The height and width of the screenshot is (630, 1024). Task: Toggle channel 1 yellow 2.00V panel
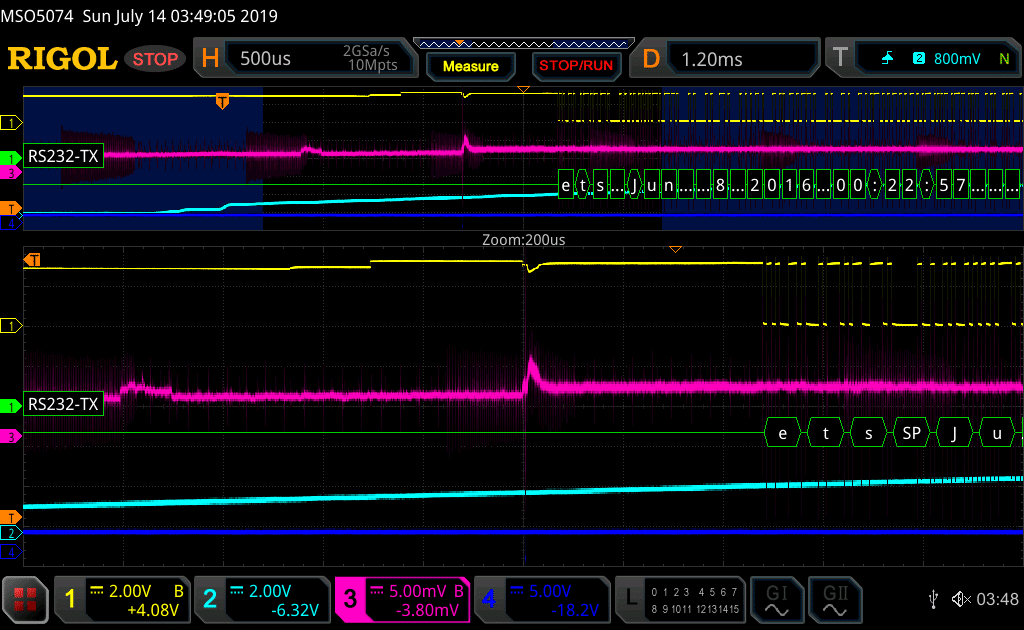(x=120, y=599)
